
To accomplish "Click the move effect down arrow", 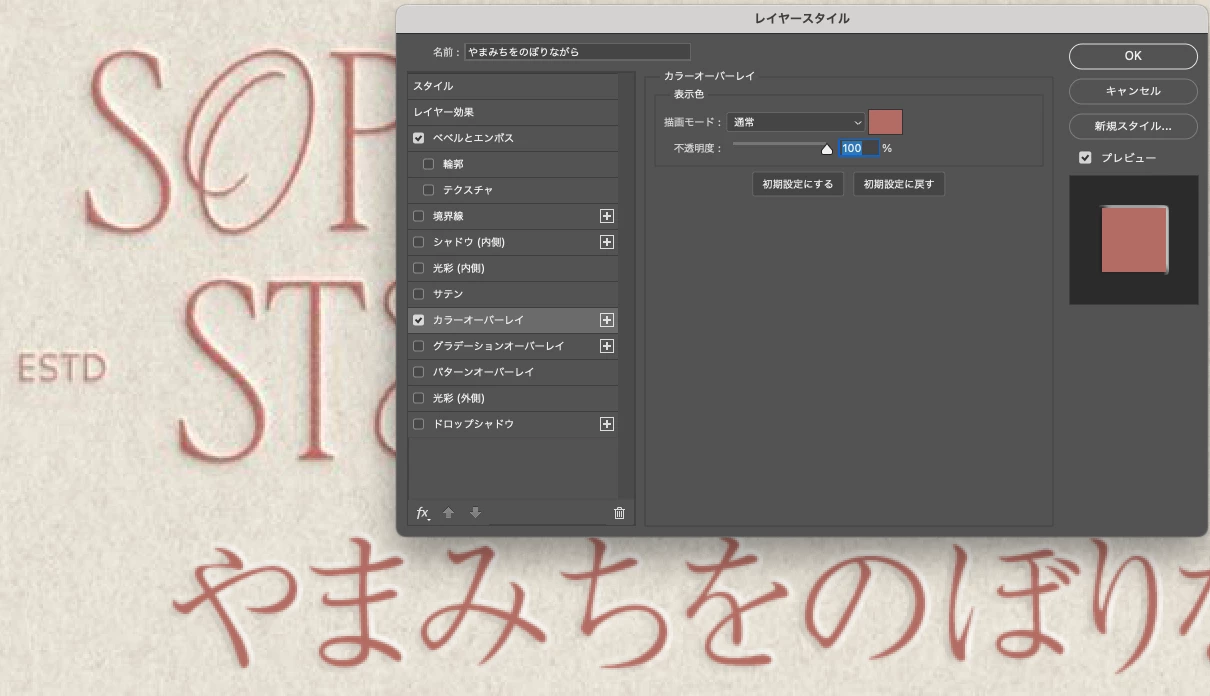I will 476,513.
